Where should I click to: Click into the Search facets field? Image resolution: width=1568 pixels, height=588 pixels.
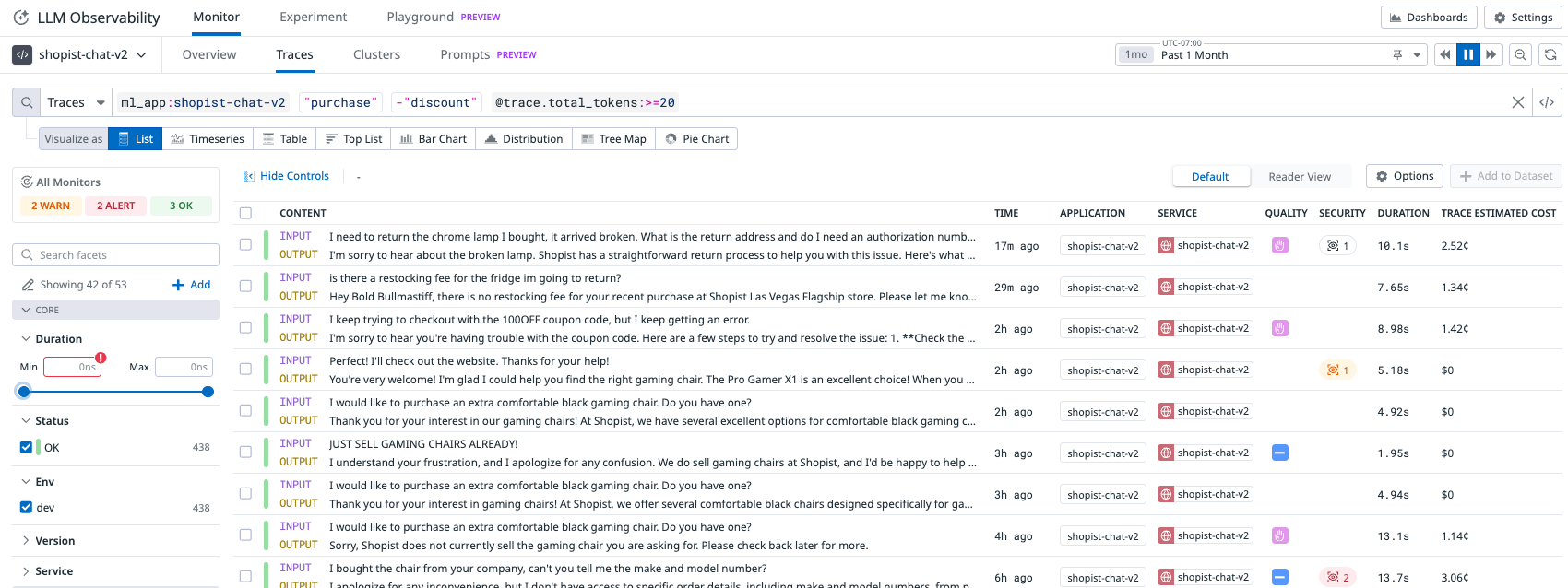click(x=116, y=255)
